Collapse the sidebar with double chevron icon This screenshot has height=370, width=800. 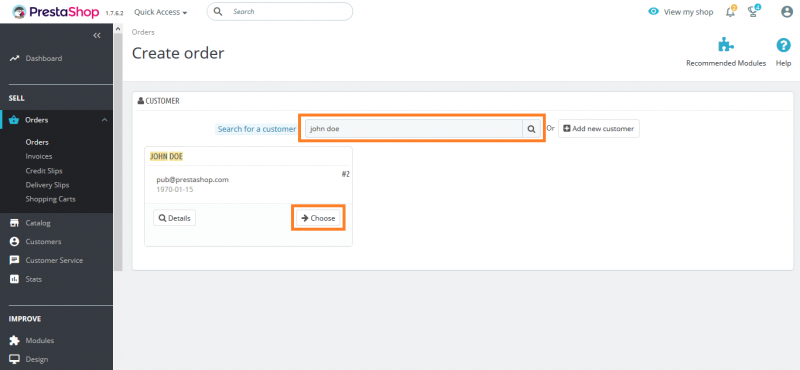click(97, 35)
